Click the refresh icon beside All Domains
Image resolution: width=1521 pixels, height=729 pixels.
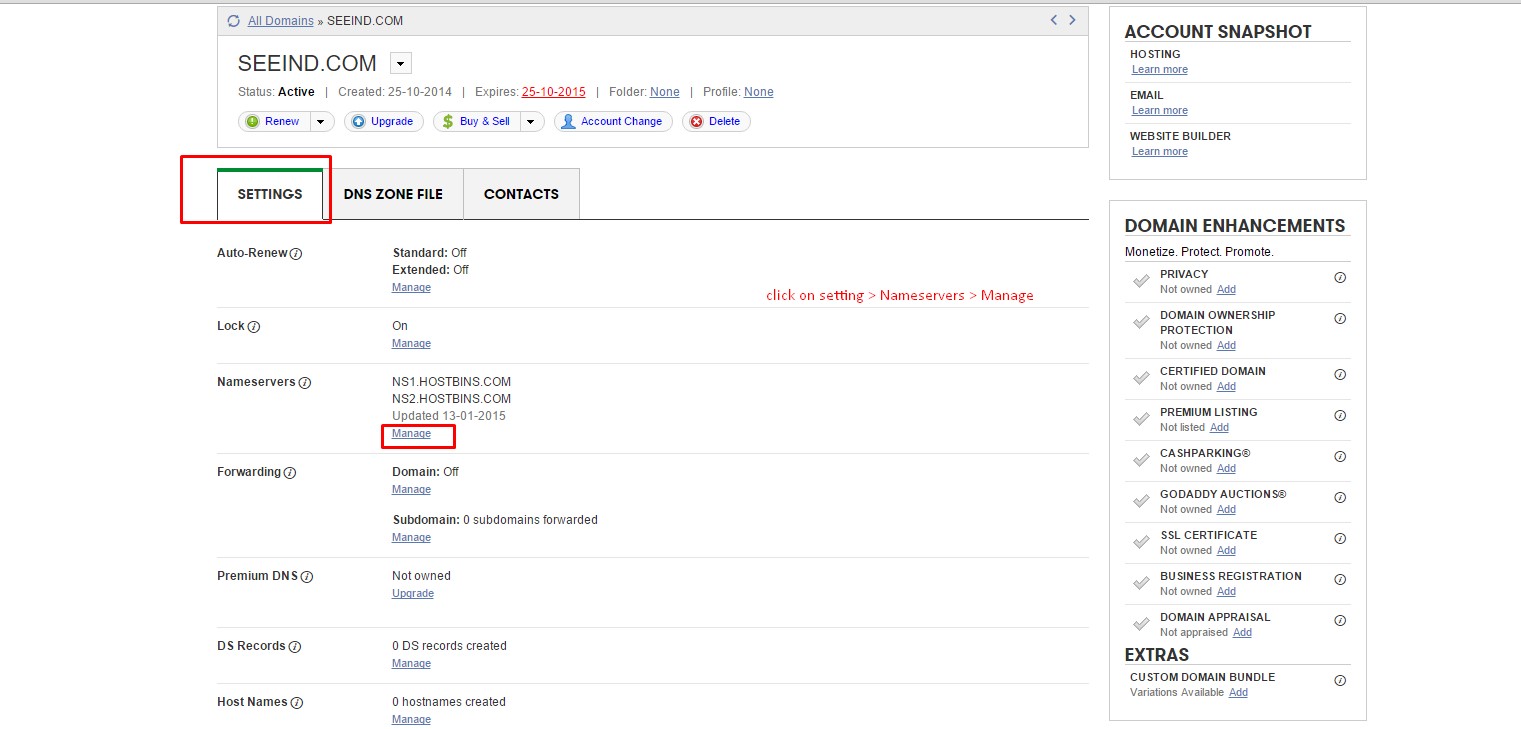(233, 21)
